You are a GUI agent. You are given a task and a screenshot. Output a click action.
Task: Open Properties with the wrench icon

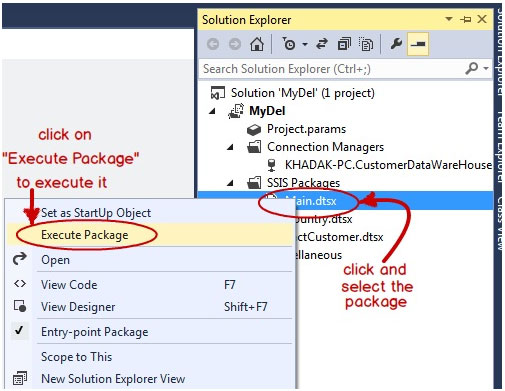pos(396,44)
